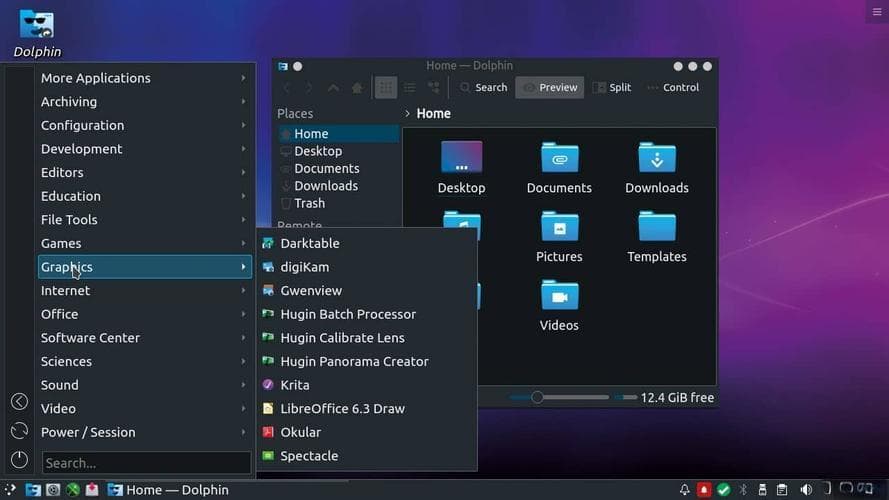Open the Sound menu category
889x500 pixels.
point(145,385)
